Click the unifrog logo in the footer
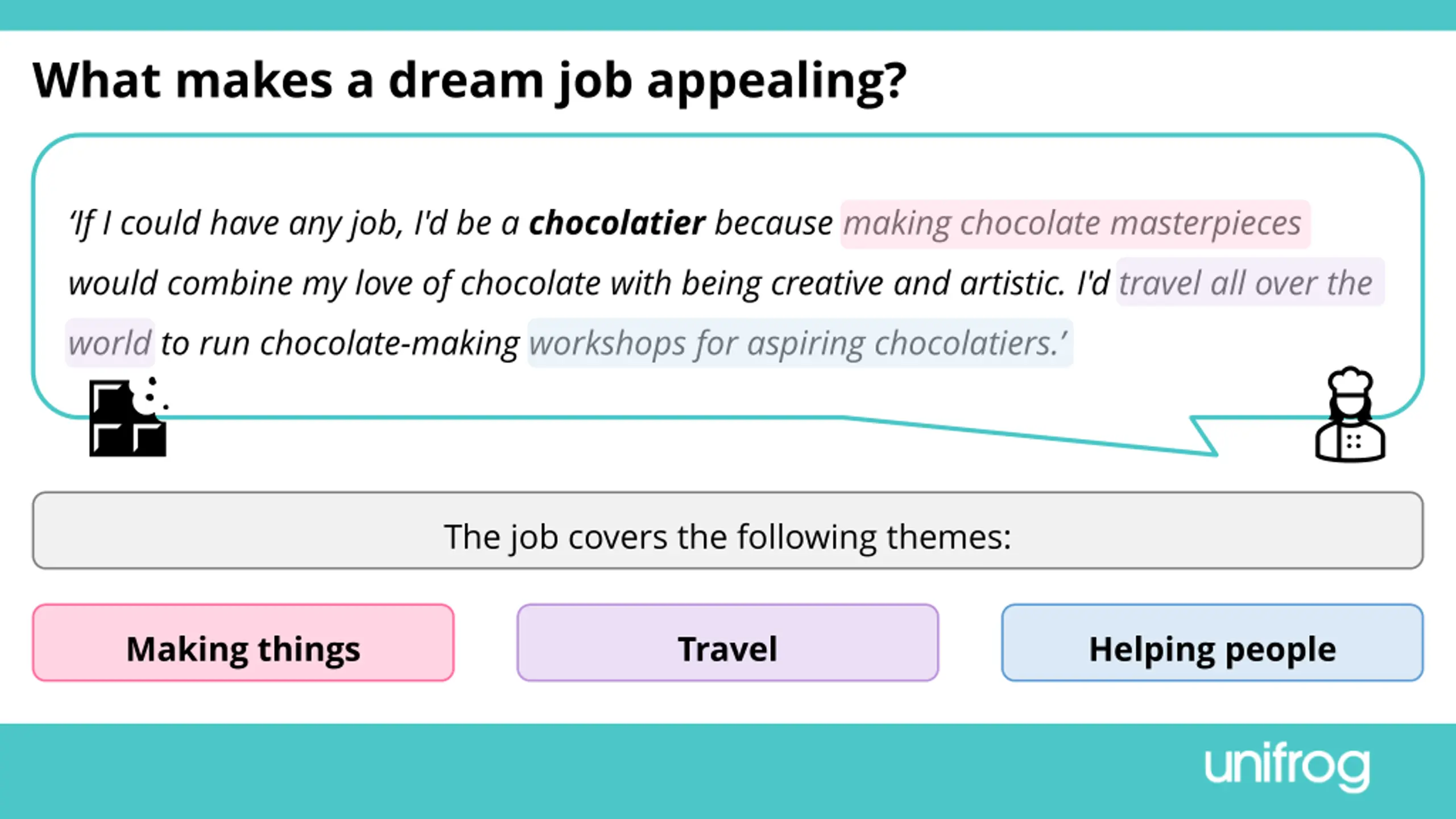Viewport: 1456px width, 819px height. click(1287, 767)
